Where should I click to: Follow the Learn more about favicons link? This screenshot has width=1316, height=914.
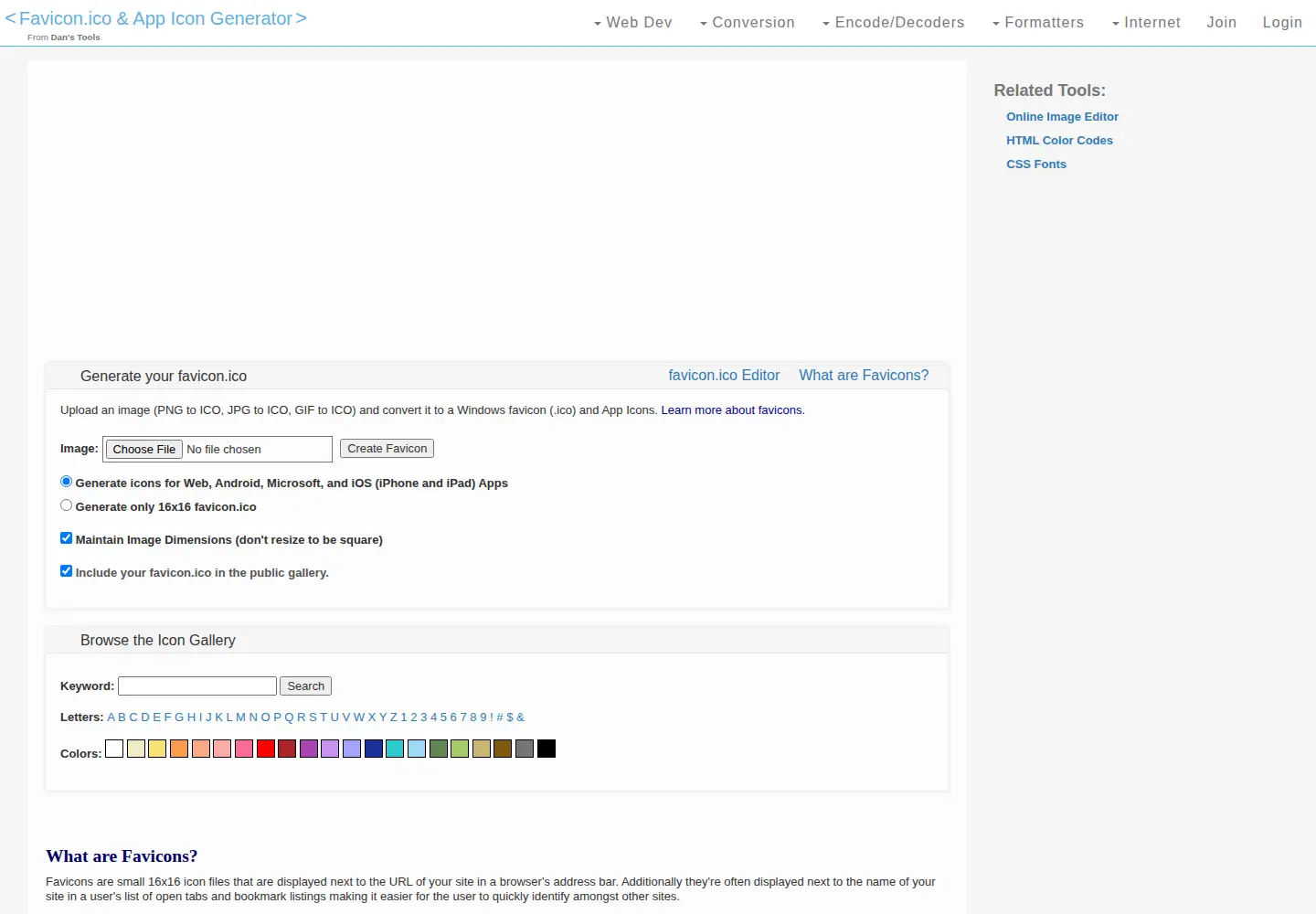[732, 410]
